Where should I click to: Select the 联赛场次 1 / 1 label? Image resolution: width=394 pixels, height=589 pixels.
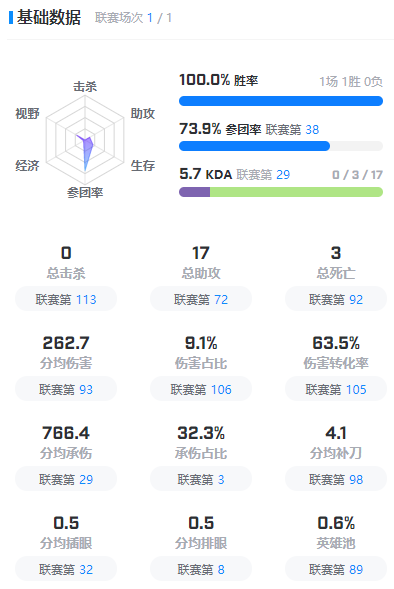click(x=133, y=18)
